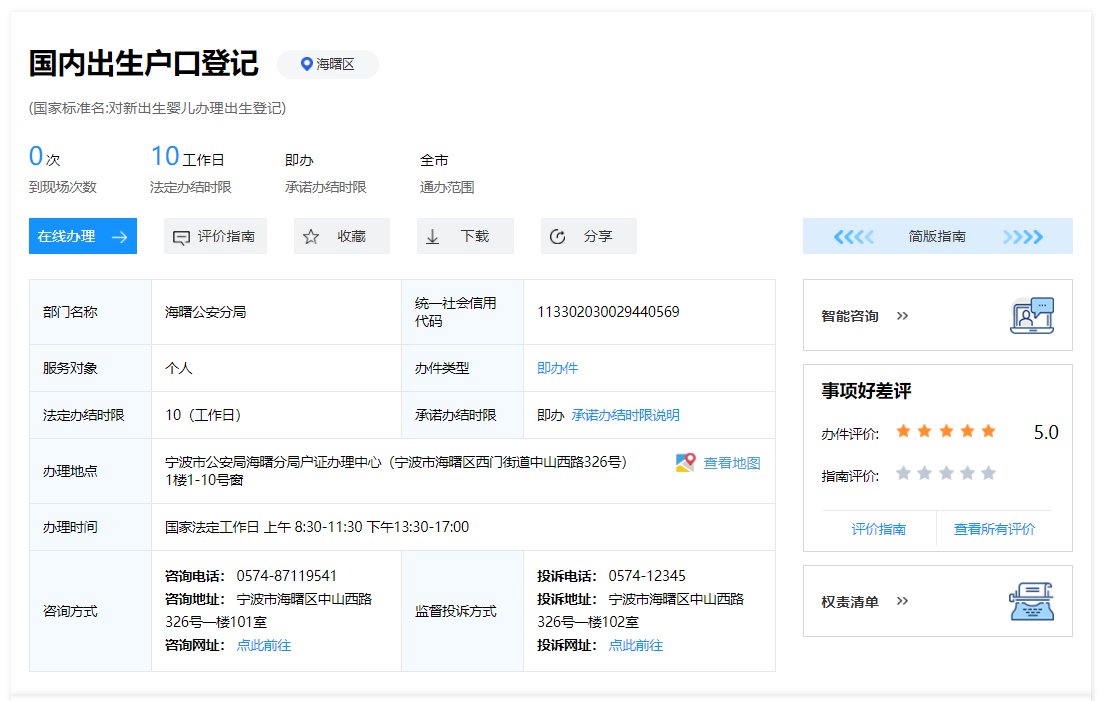Click the star icon for 收藏

click(311, 237)
